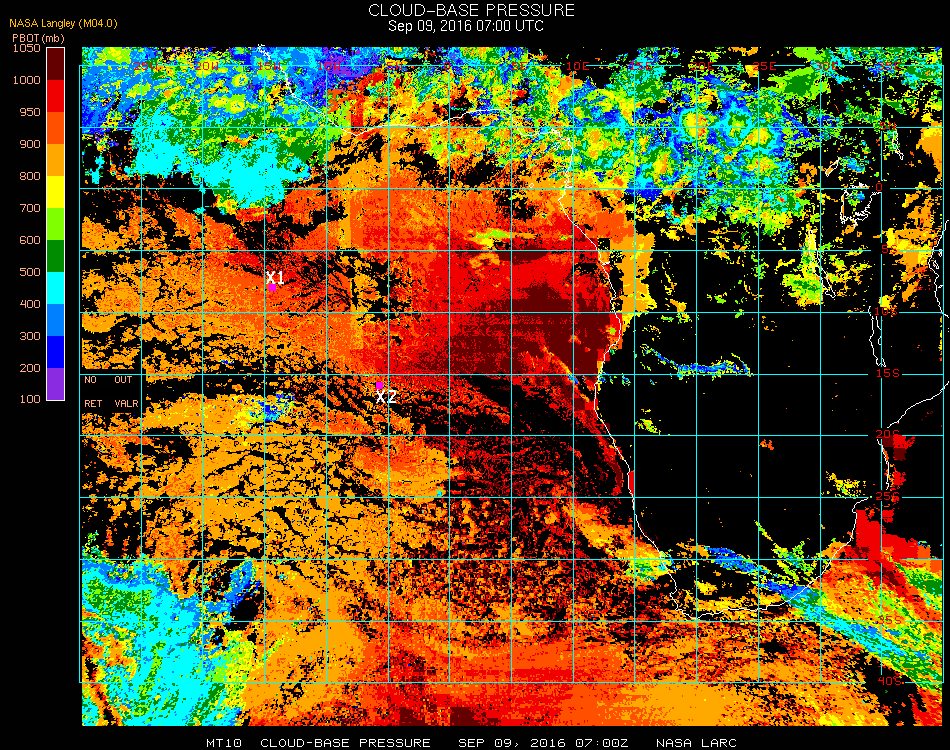Screen dimensions: 950x750
Task: Click the pink X1 marker on the map
Action: (272, 288)
